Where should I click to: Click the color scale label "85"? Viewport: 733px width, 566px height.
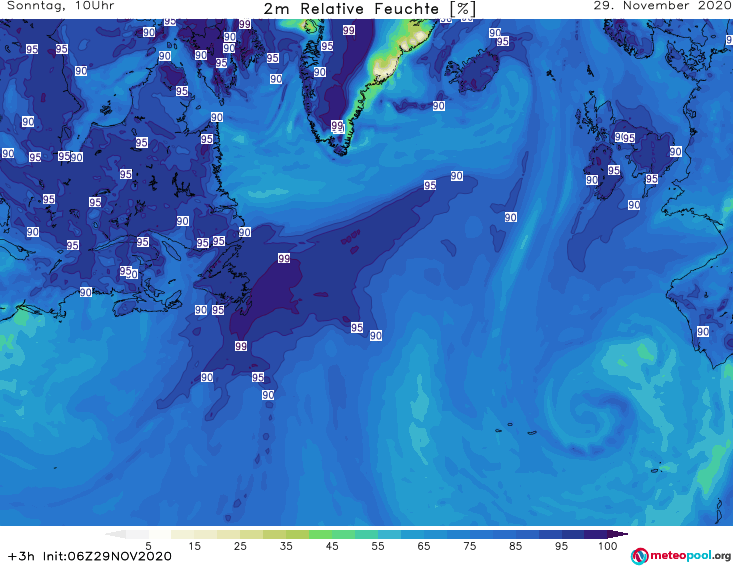515,546
